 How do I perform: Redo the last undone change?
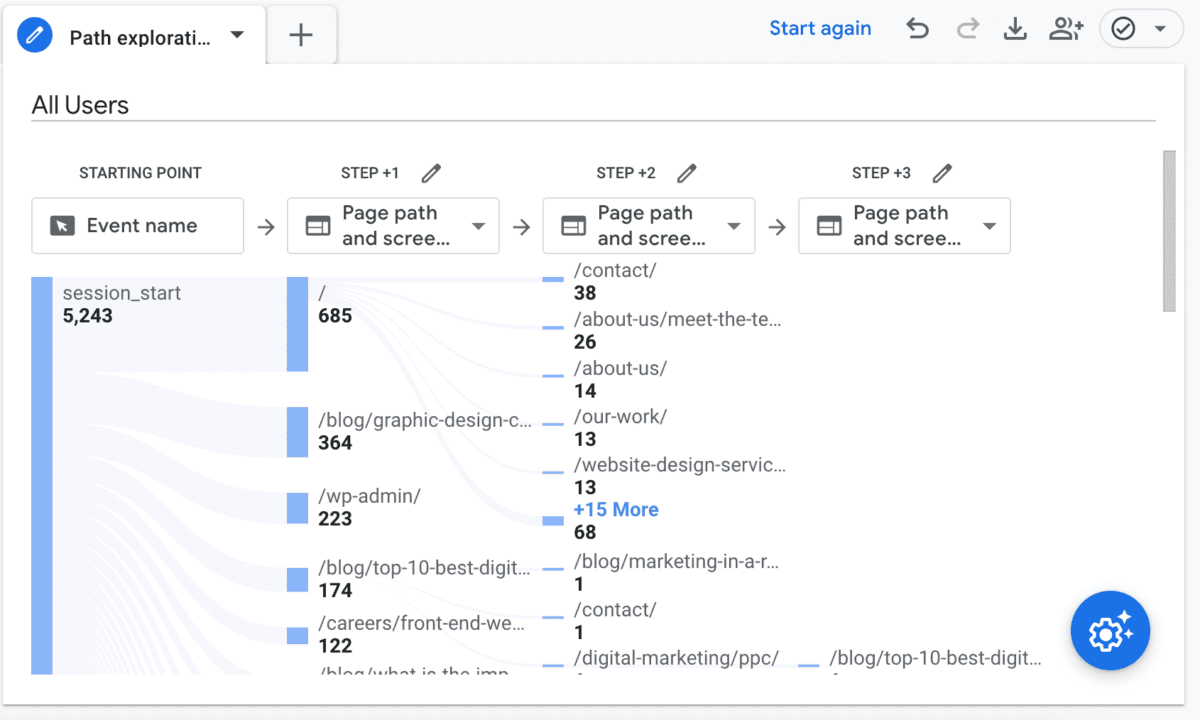tap(966, 28)
